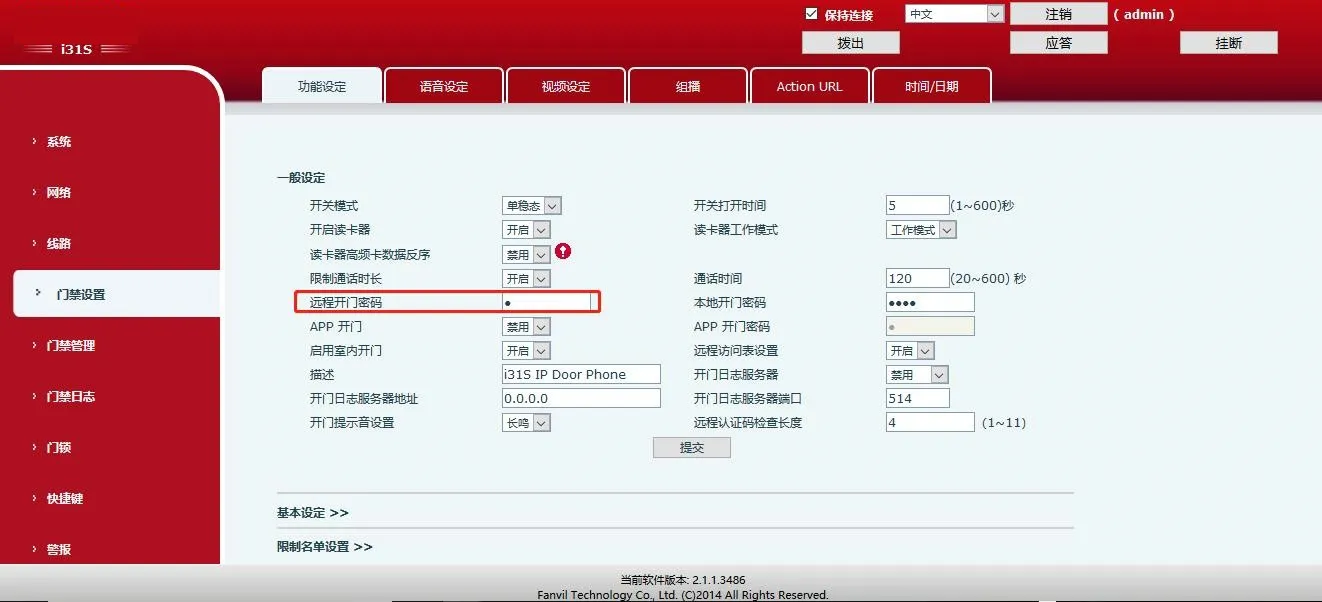Switch to the 语音设定 tab
The width and height of the screenshot is (1322, 602).
[x=443, y=85]
